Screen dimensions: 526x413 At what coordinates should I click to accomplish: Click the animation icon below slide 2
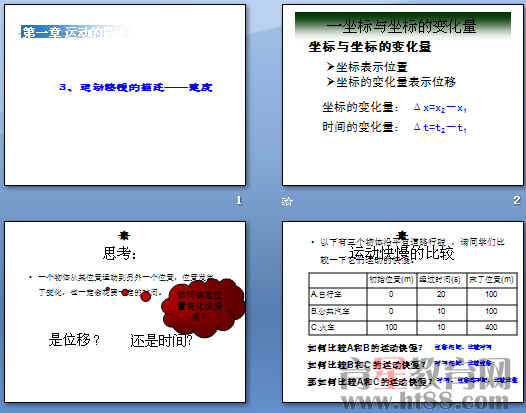(287, 201)
